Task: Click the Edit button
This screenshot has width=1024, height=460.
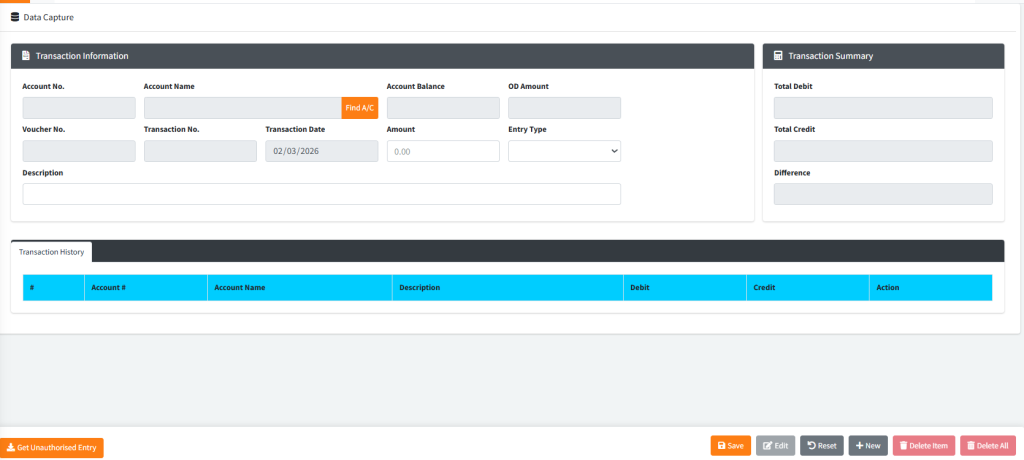Action: 775,446
